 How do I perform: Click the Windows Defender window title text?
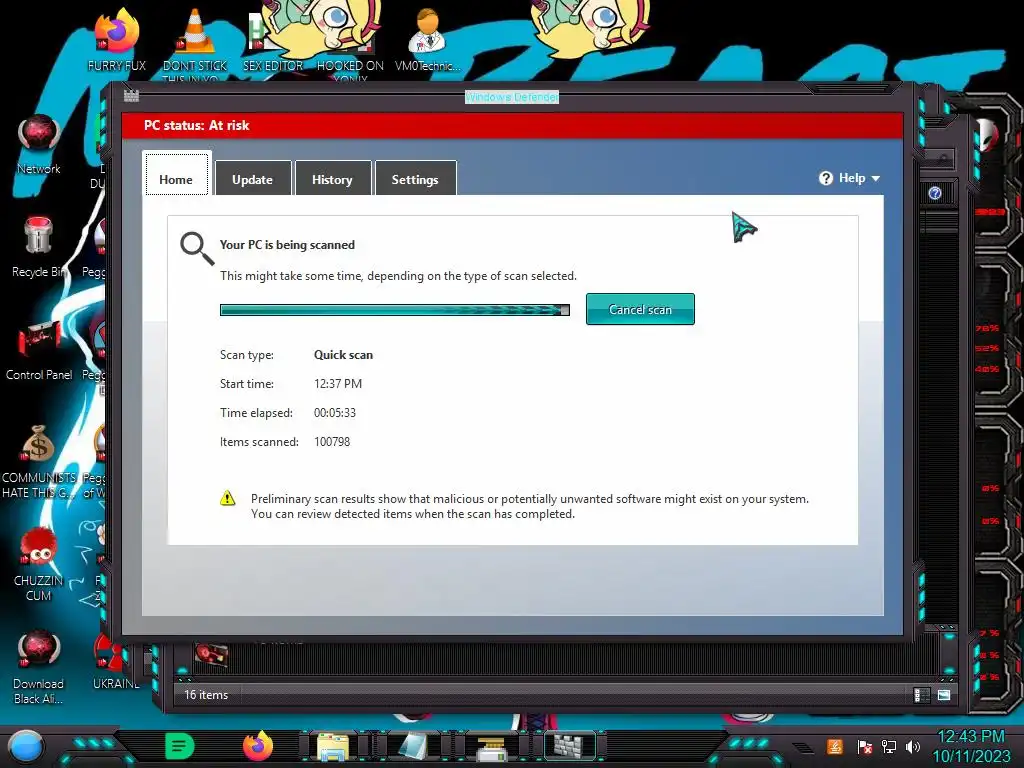click(512, 97)
